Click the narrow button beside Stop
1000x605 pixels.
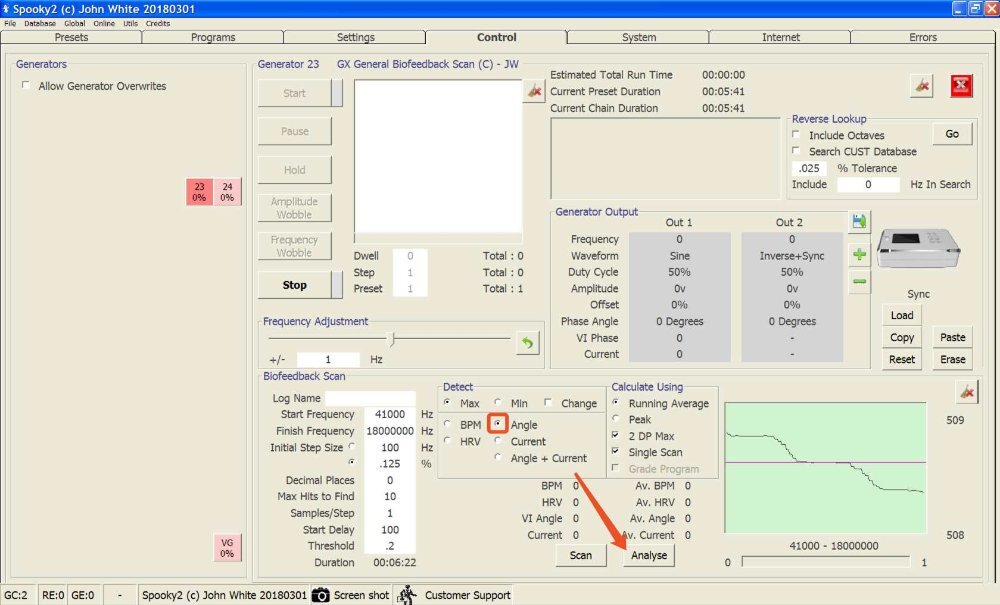click(337, 285)
